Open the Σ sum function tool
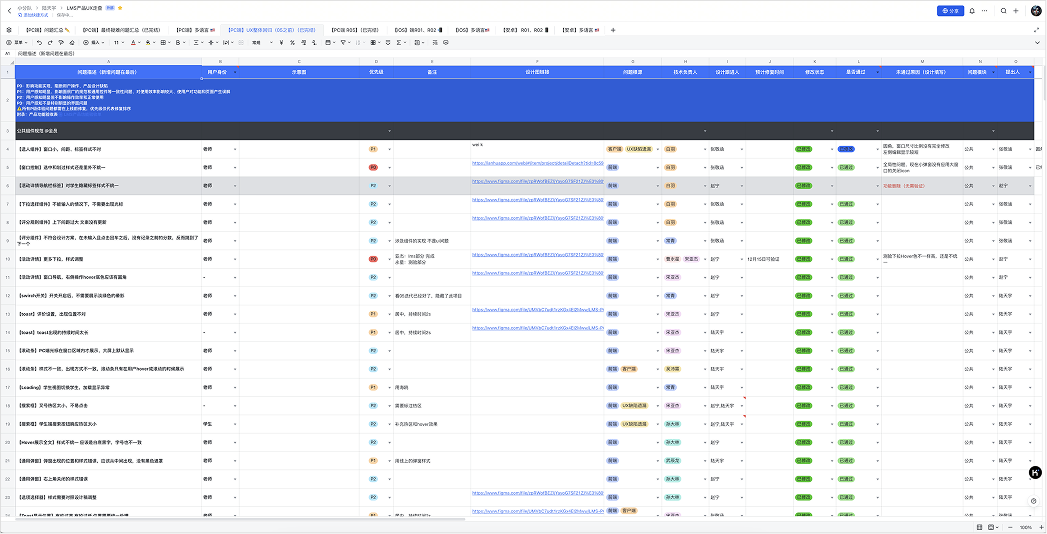This screenshot has height=534, width=1047. coord(399,42)
